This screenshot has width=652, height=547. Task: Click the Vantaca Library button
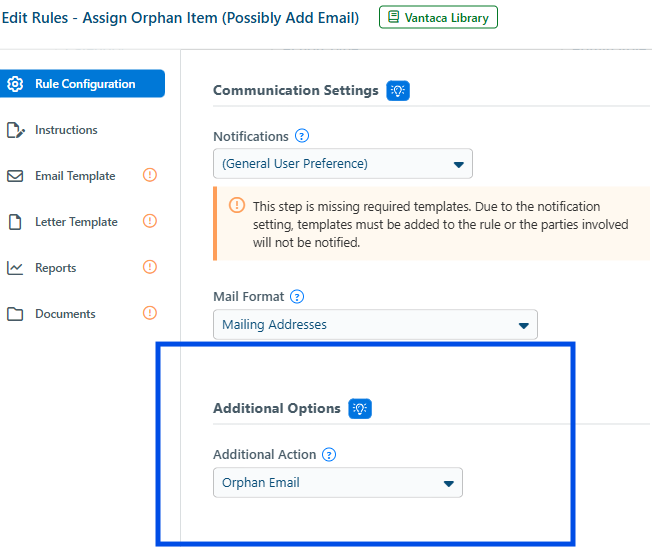(438, 17)
